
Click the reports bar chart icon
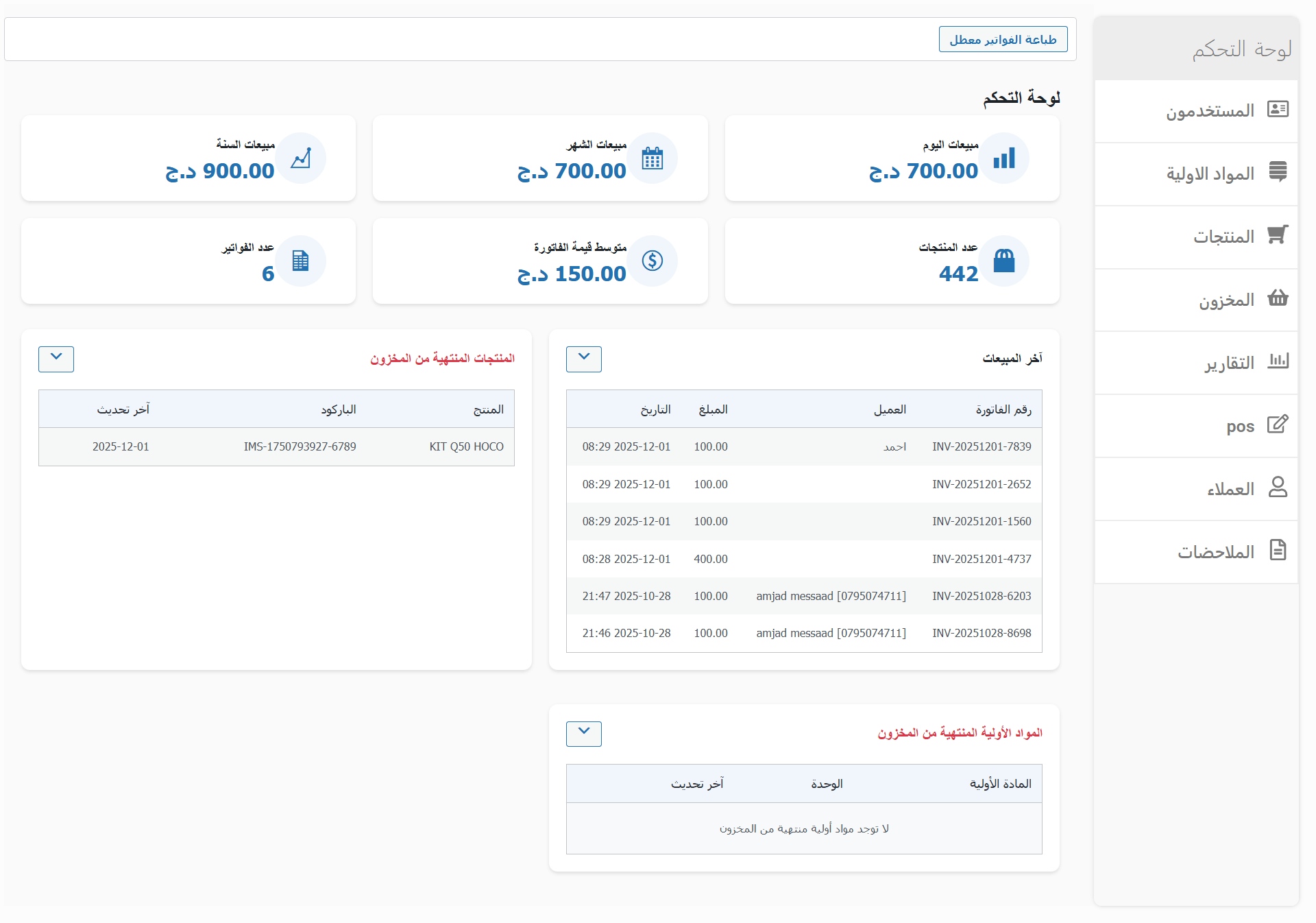click(1278, 361)
